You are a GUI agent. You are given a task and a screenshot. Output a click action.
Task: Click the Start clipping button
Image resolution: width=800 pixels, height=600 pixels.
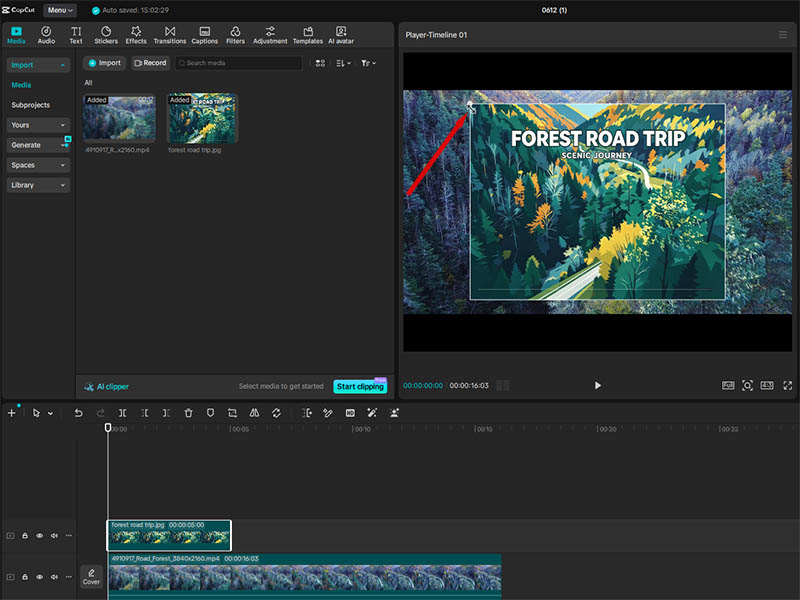[x=360, y=386]
